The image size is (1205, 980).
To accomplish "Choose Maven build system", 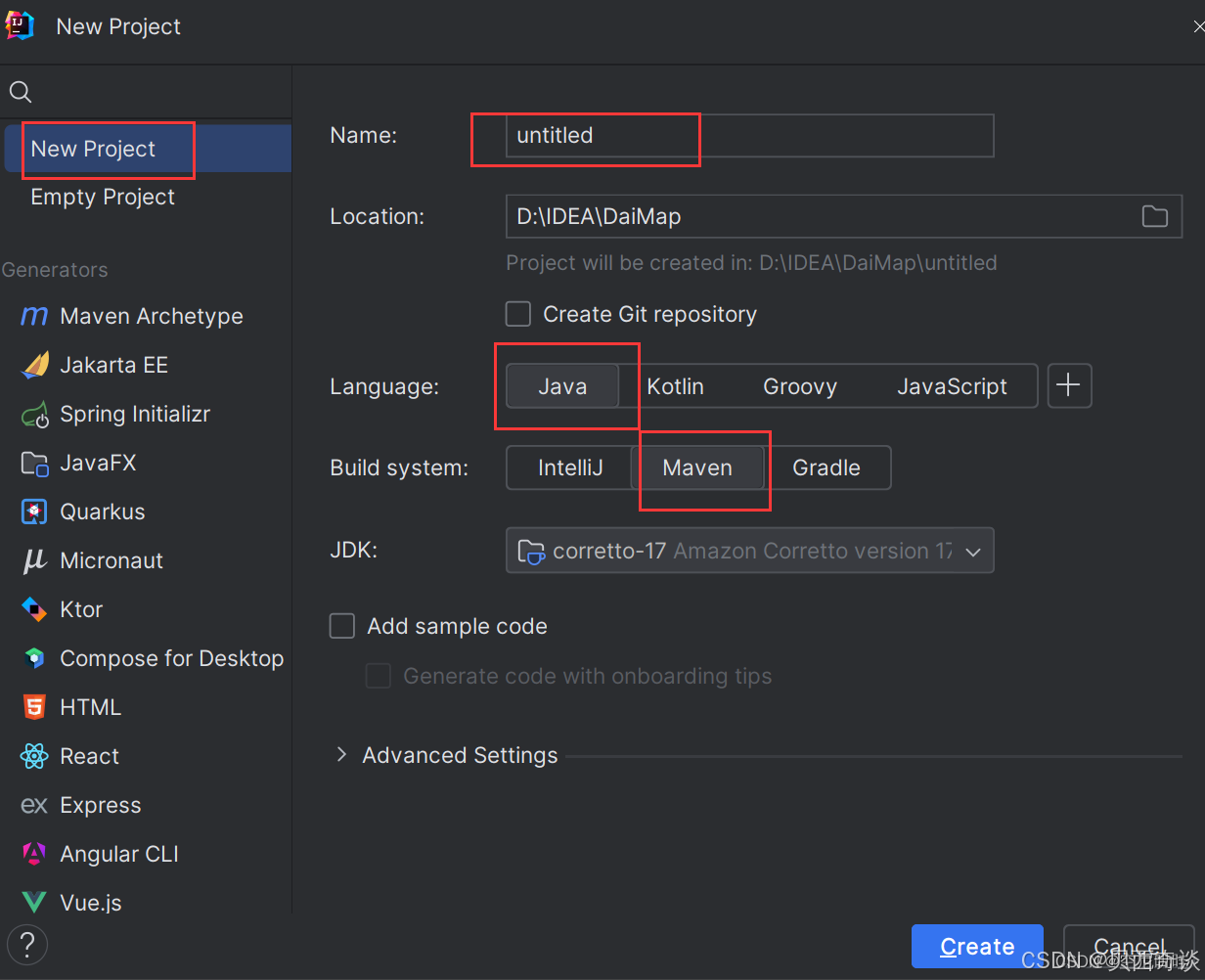I will coord(697,468).
